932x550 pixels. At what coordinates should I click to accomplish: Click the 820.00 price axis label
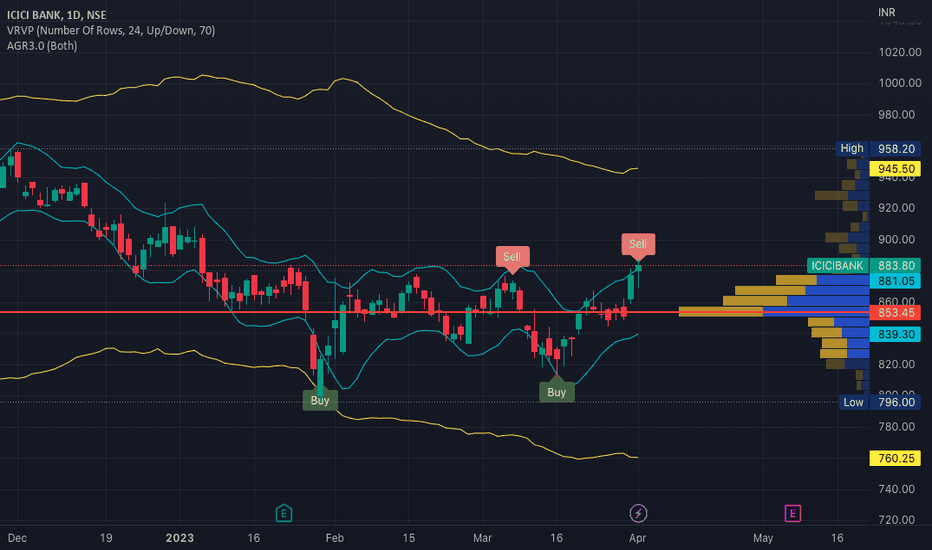coord(896,364)
